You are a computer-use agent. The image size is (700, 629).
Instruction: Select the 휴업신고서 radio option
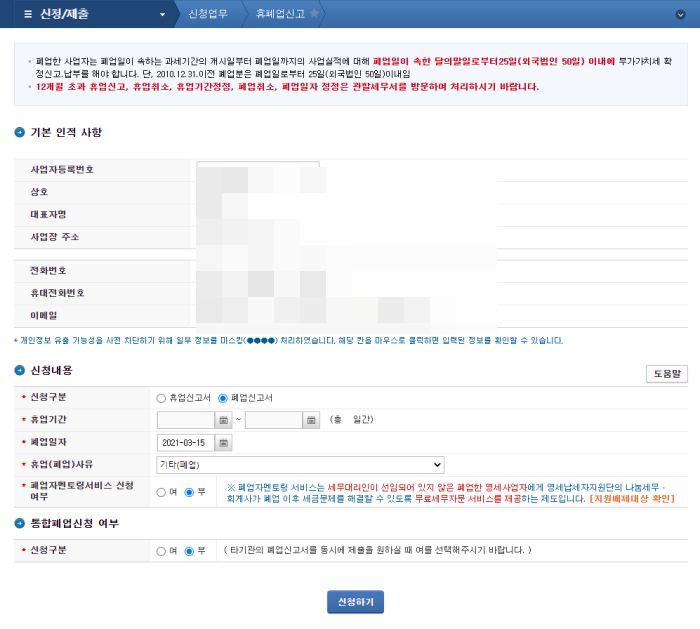tap(161, 398)
